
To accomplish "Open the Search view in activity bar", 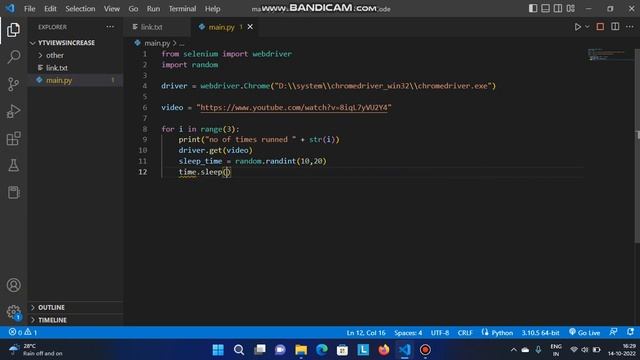I will click(x=13, y=57).
